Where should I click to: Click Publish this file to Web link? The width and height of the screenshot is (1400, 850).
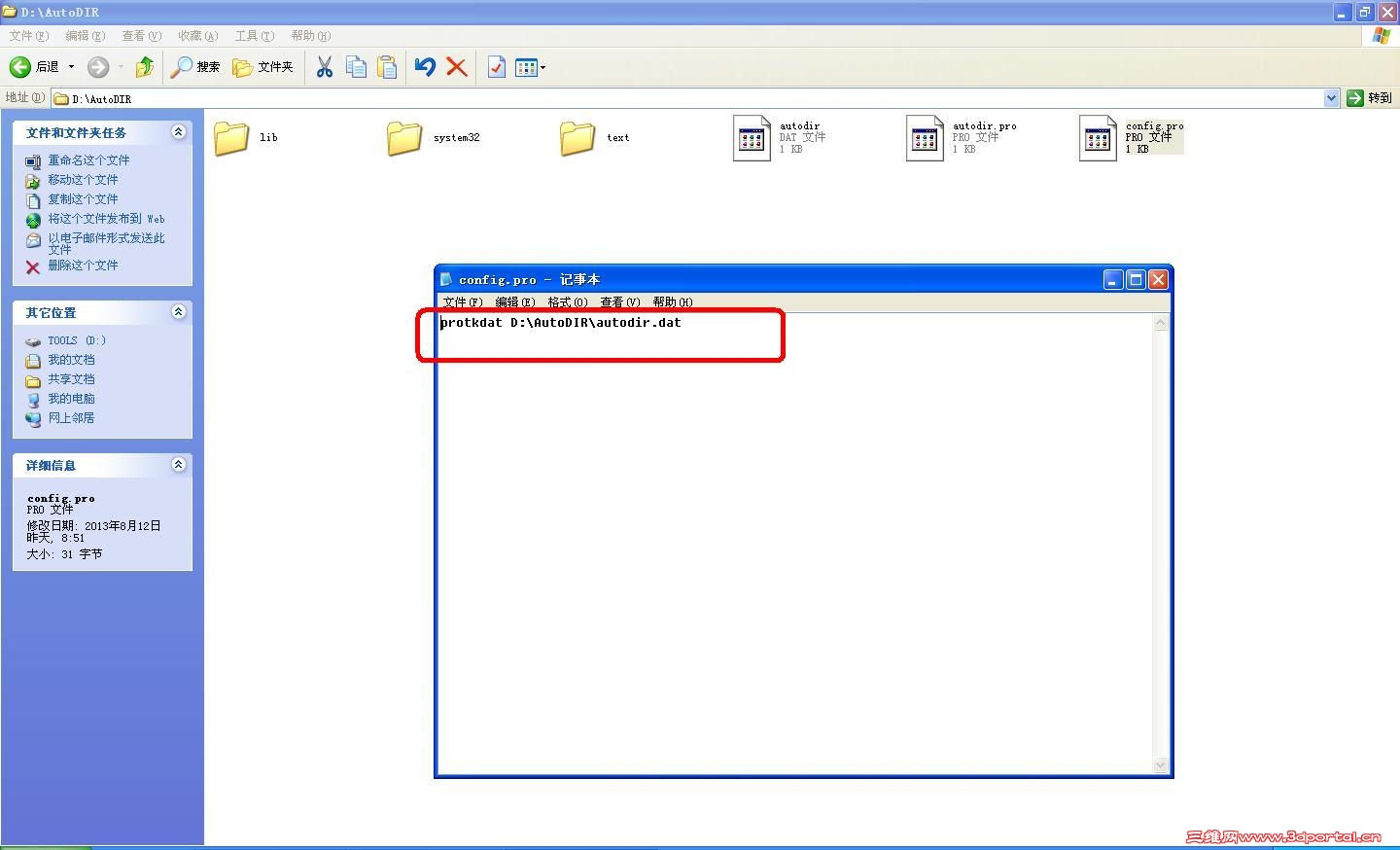click(106, 219)
